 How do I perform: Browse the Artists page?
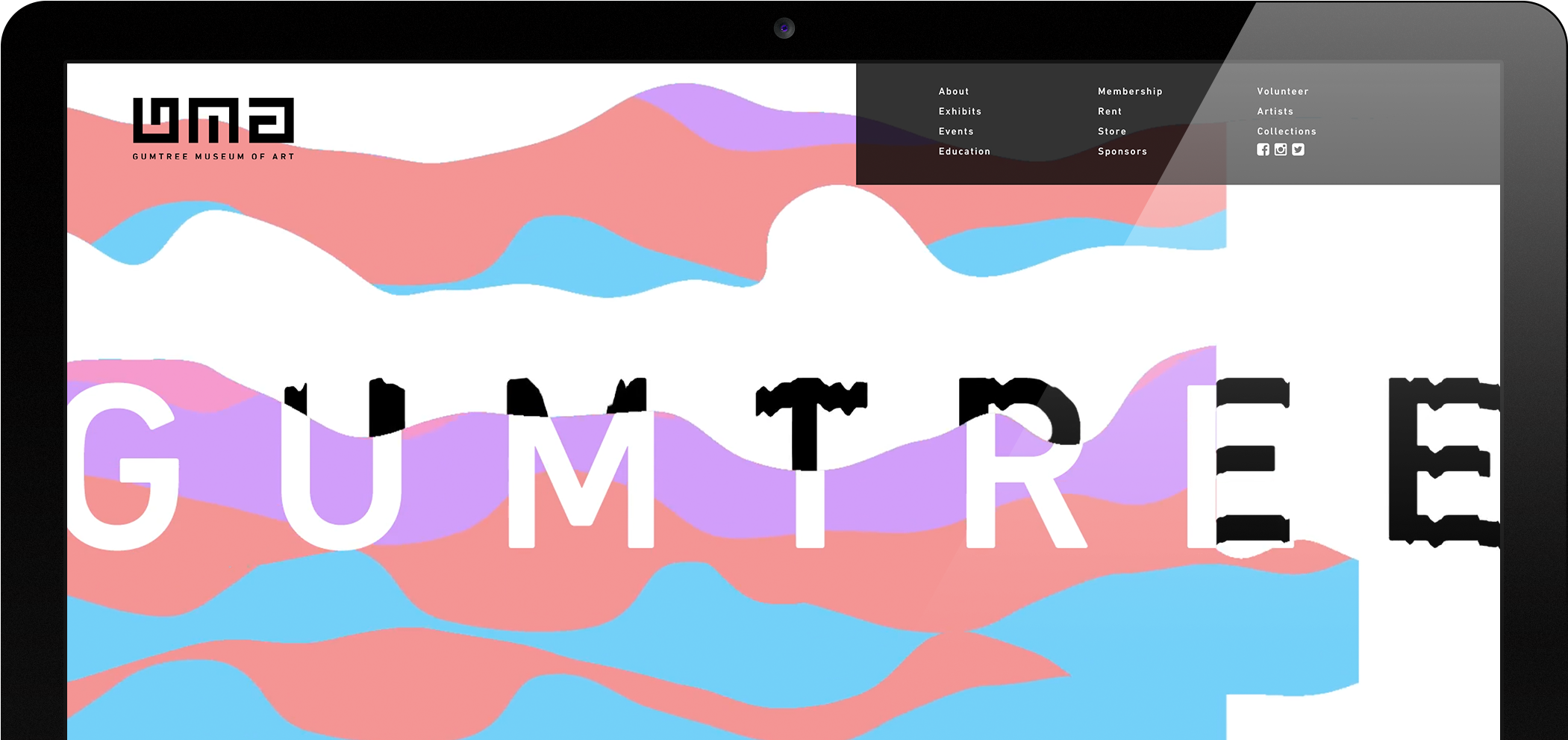[1275, 111]
